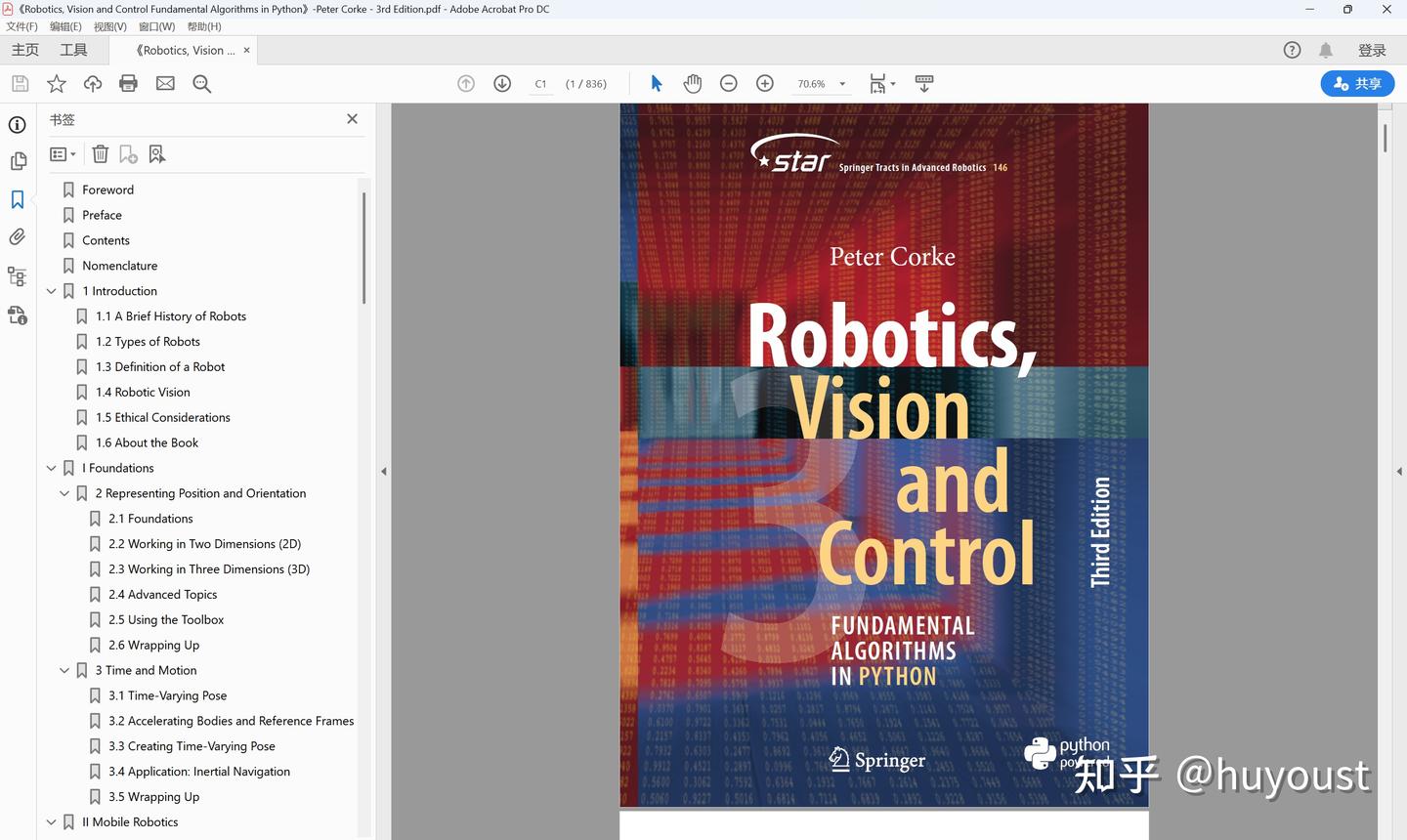Open the attachments panel (paperclip icon)

click(x=18, y=236)
